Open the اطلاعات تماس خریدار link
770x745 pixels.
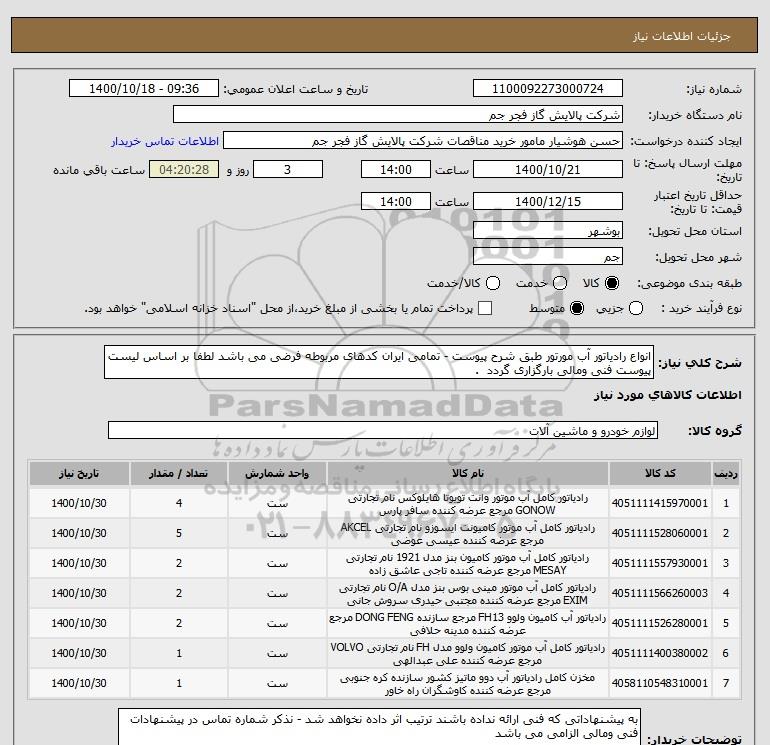(165, 141)
